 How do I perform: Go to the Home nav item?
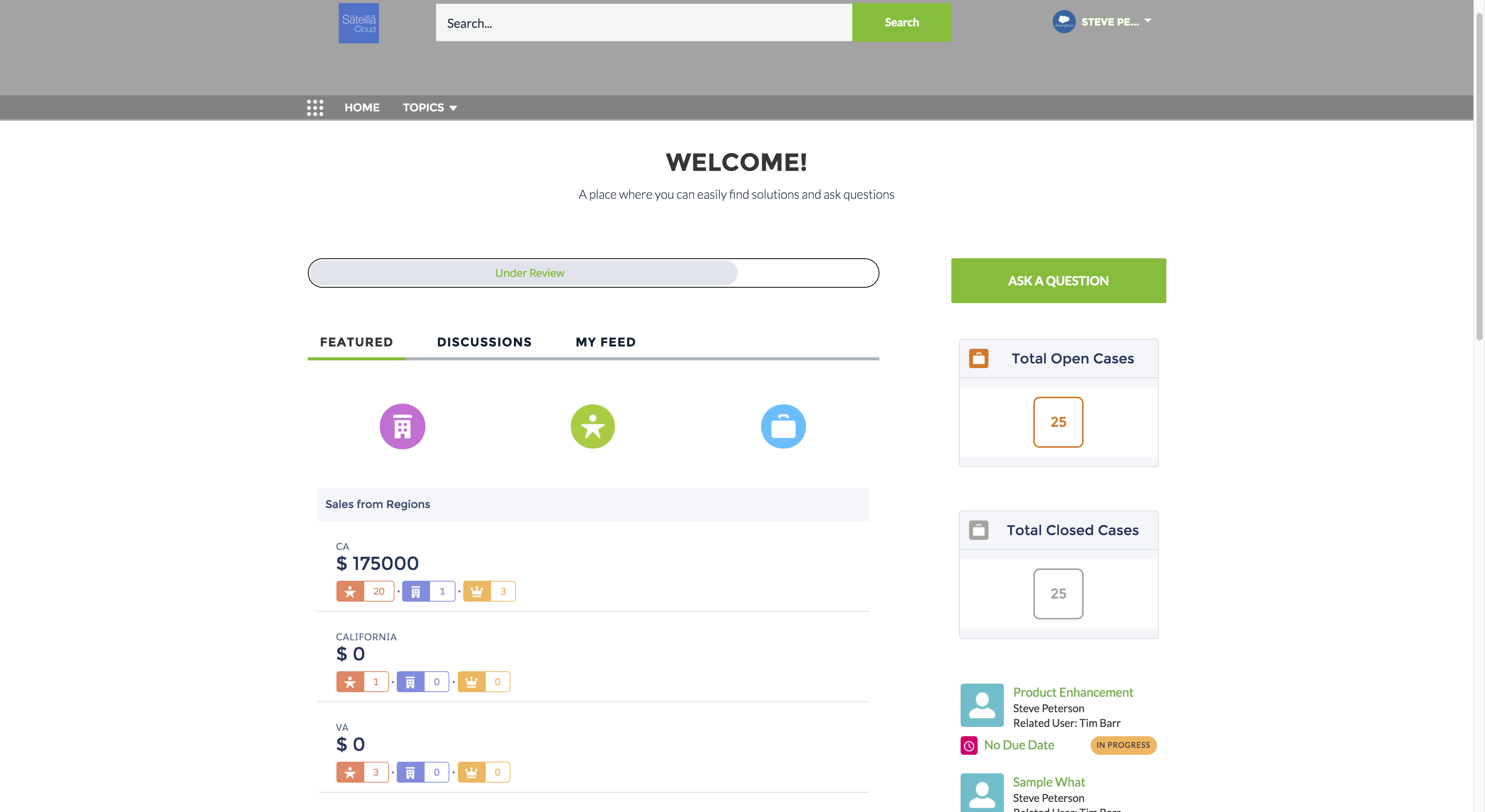click(x=362, y=108)
